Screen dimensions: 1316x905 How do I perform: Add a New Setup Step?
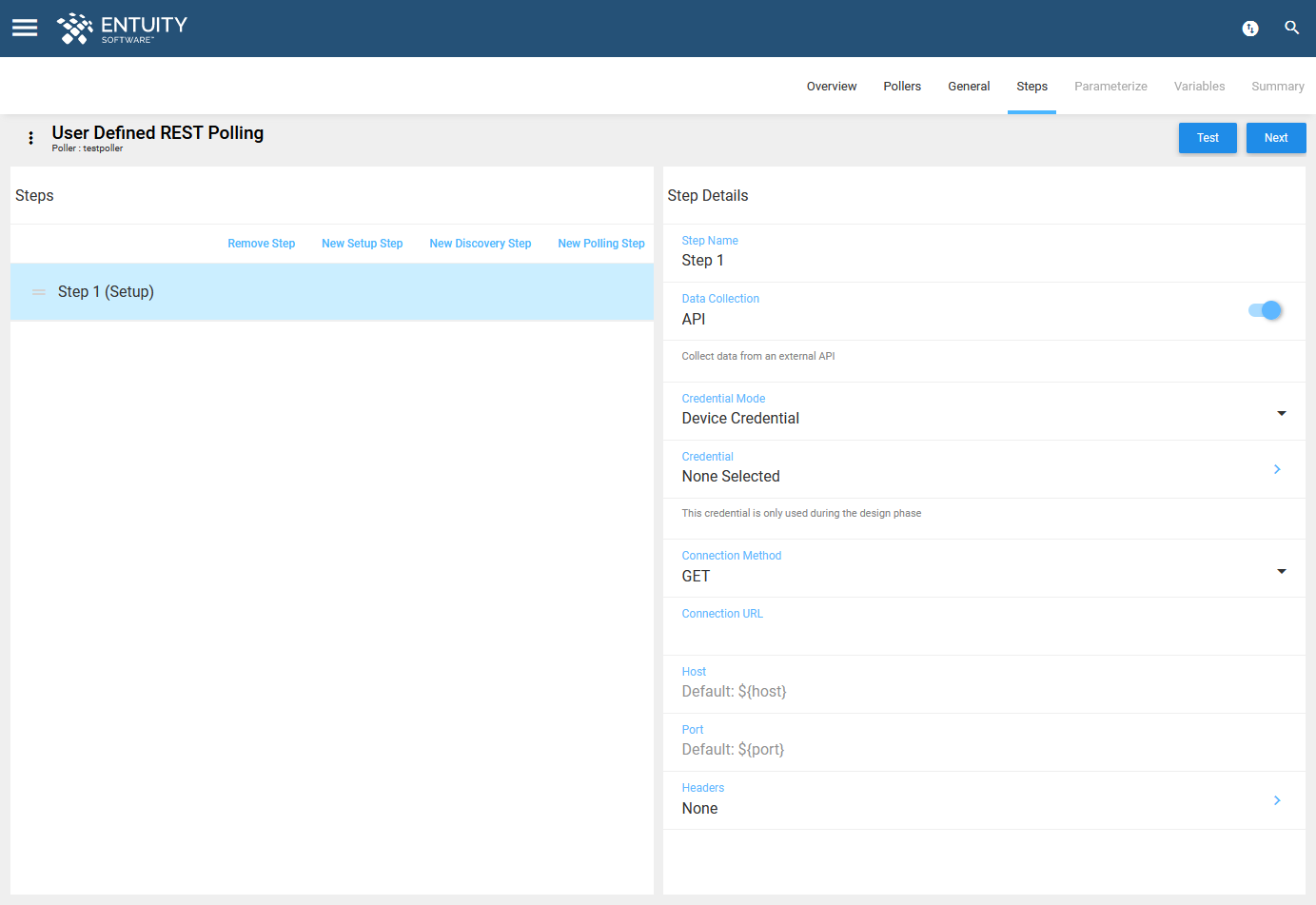[363, 244]
